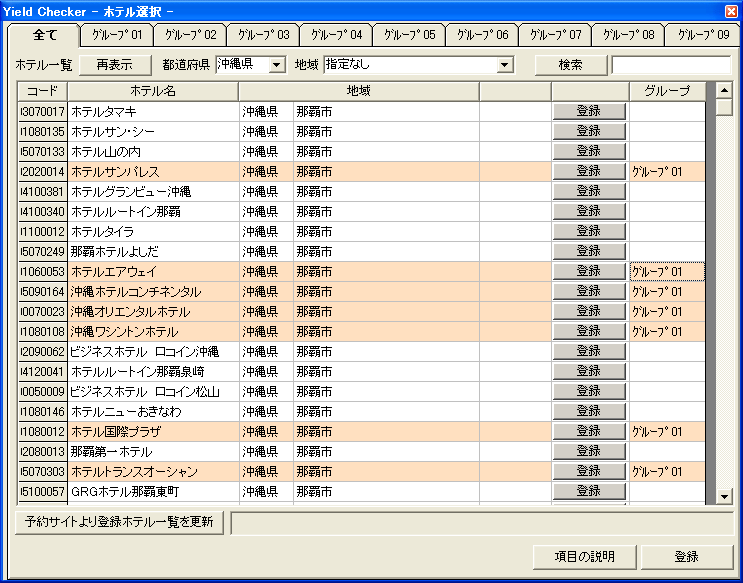Switch to the グループ01 tab
743x583 pixels.
117,35
